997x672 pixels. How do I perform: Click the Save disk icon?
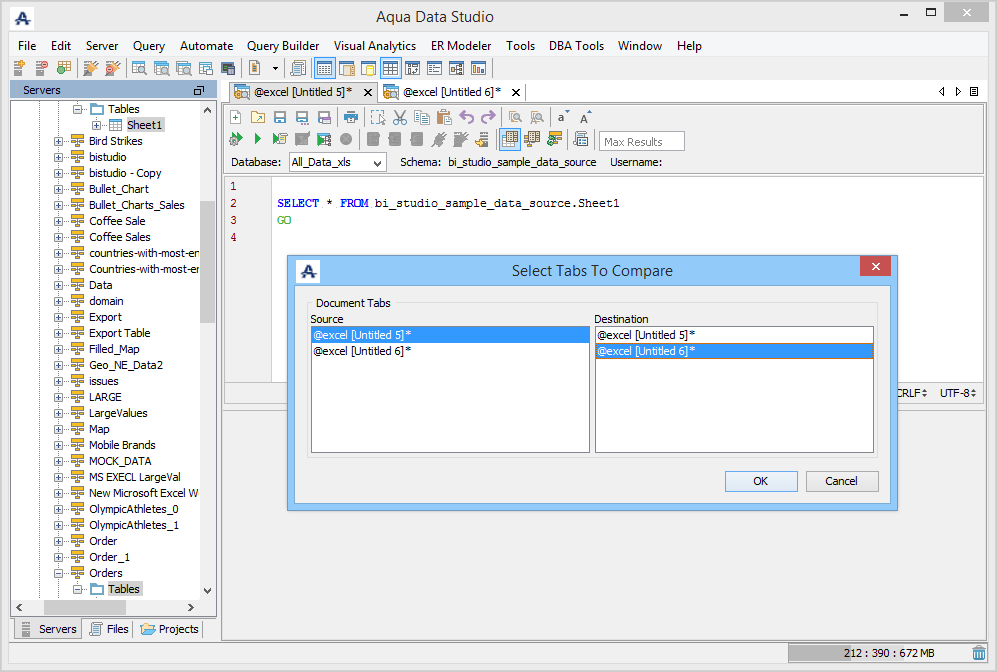point(280,117)
